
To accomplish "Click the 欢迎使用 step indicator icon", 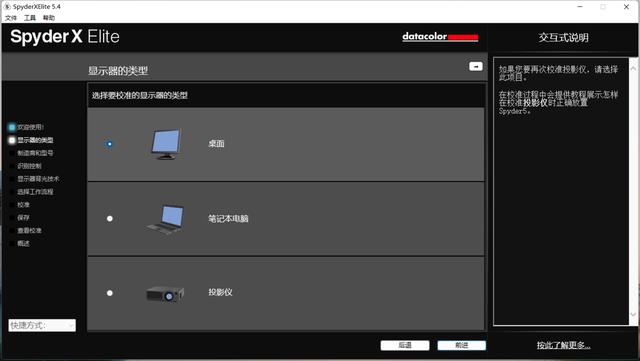I will coord(12,127).
